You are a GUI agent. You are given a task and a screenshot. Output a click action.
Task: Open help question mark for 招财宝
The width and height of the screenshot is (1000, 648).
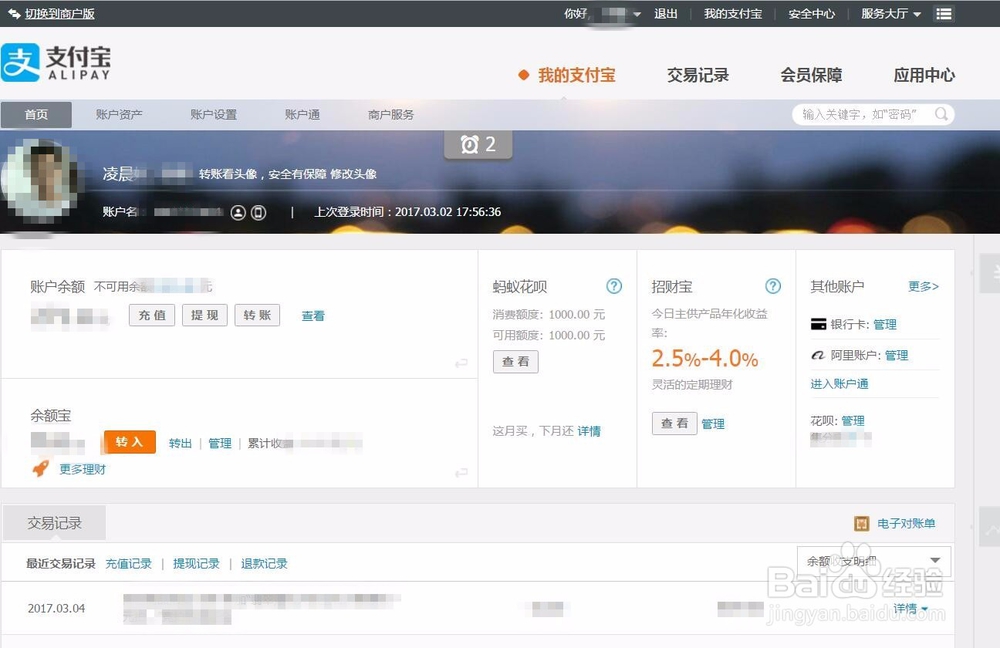click(x=772, y=286)
